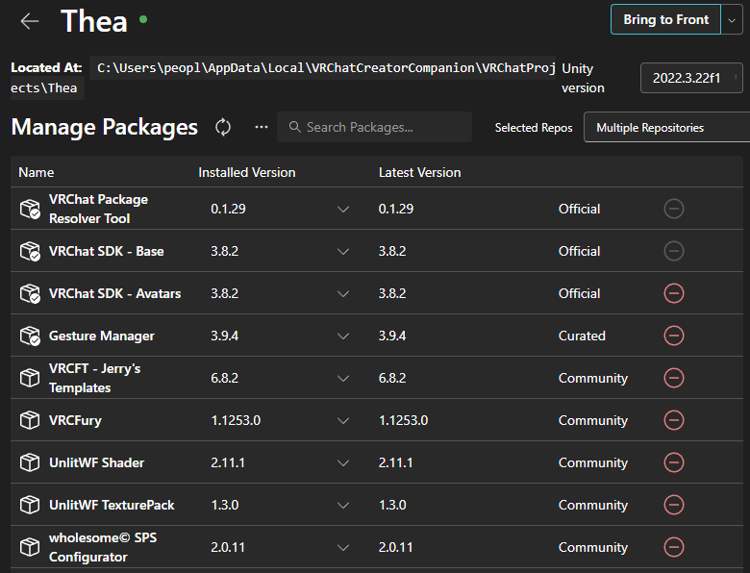Open the VRCFury installed version dropdown
The height and width of the screenshot is (573, 750).
(x=343, y=421)
